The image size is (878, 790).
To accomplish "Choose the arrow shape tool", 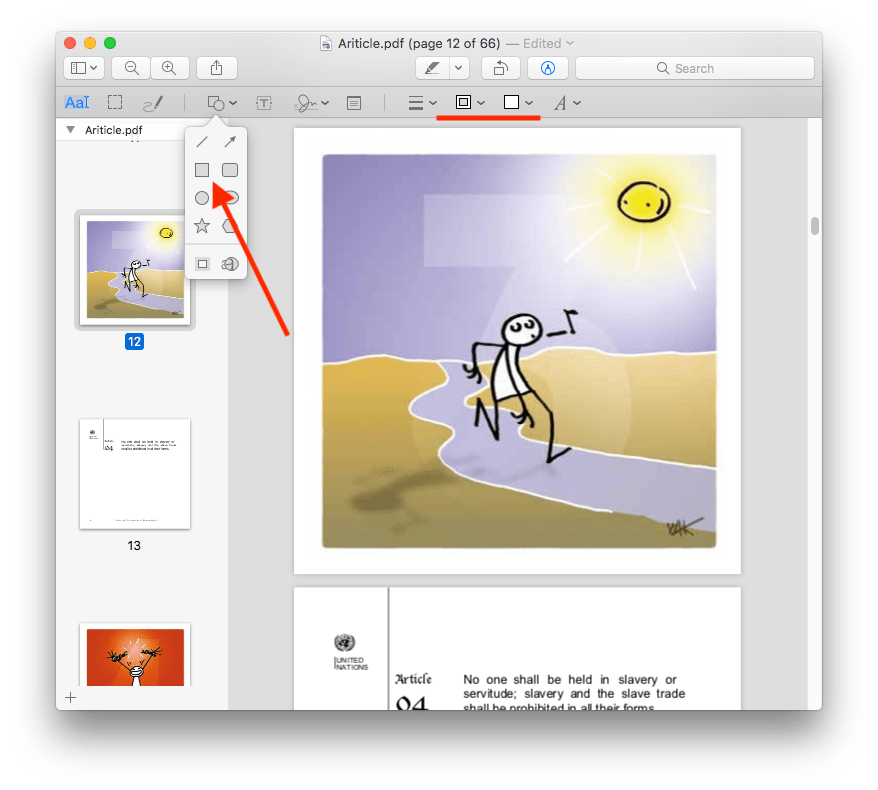I will point(230,142).
